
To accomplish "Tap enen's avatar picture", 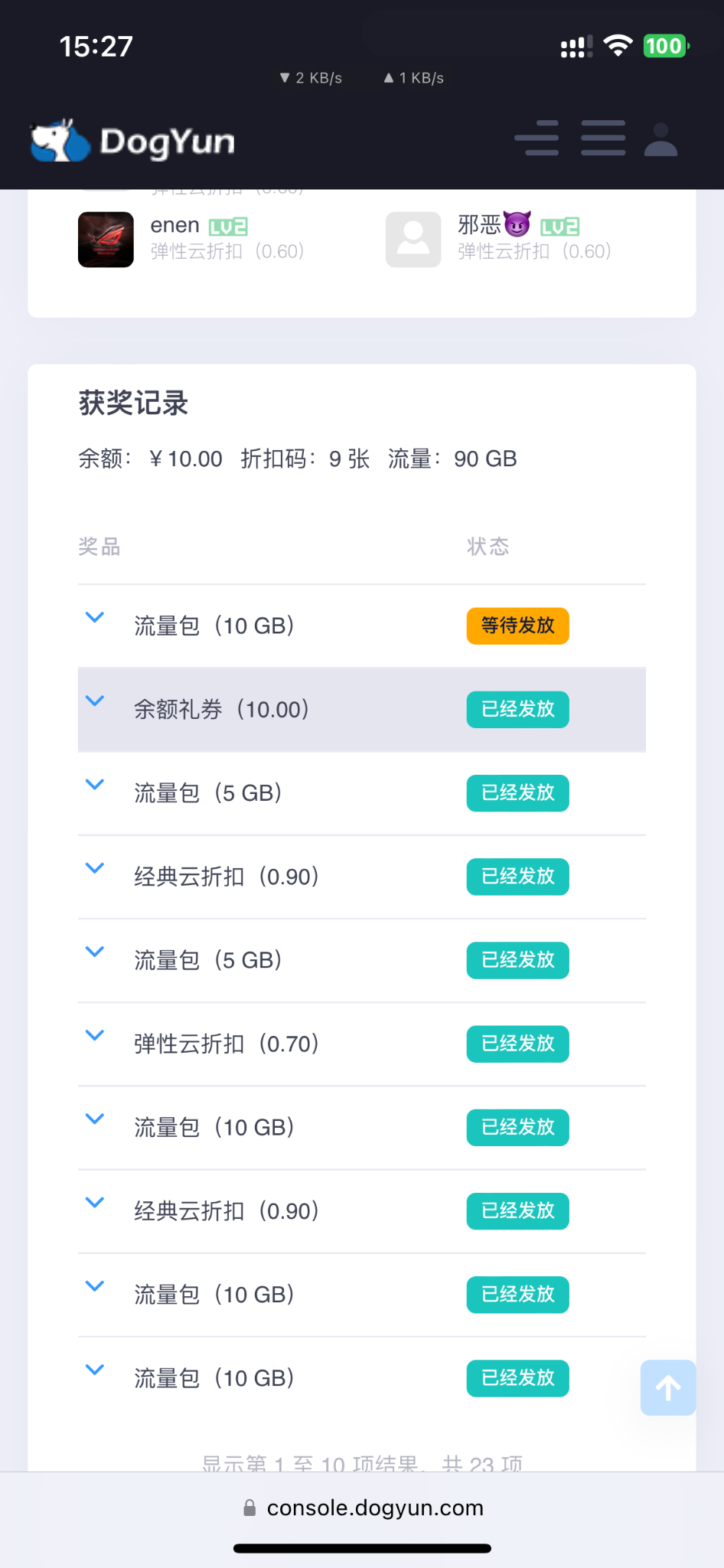I will [106, 240].
